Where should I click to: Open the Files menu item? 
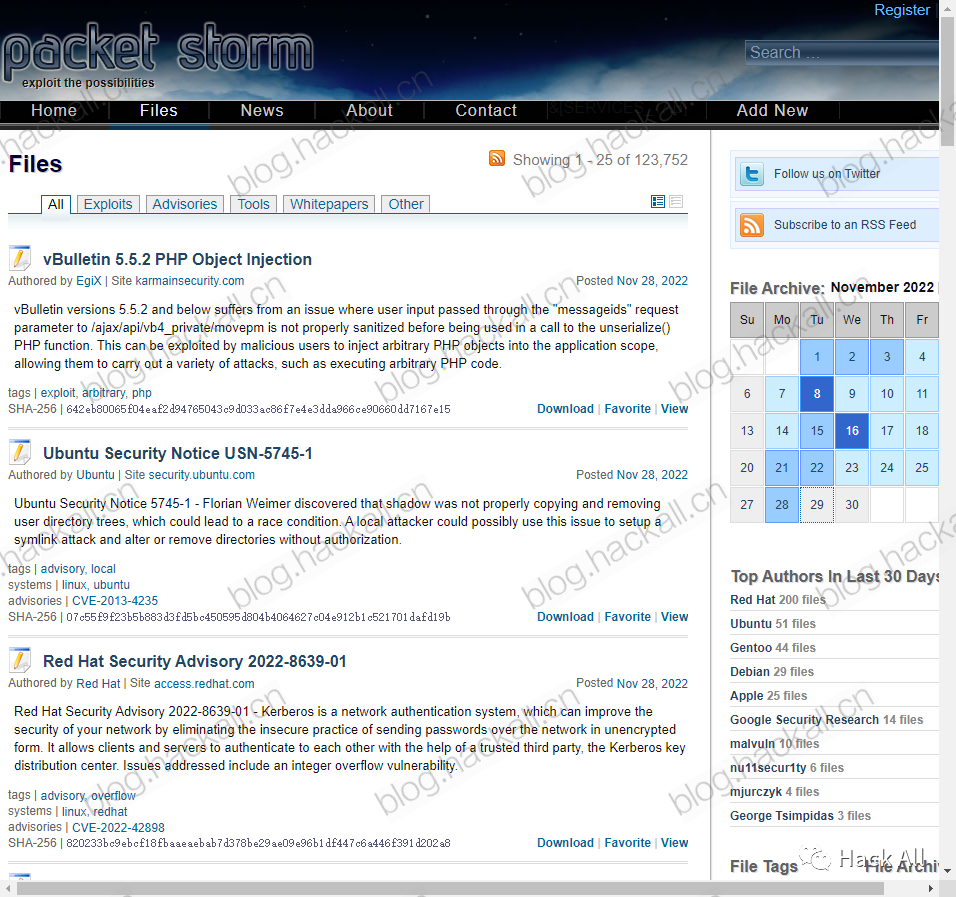click(x=159, y=110)
